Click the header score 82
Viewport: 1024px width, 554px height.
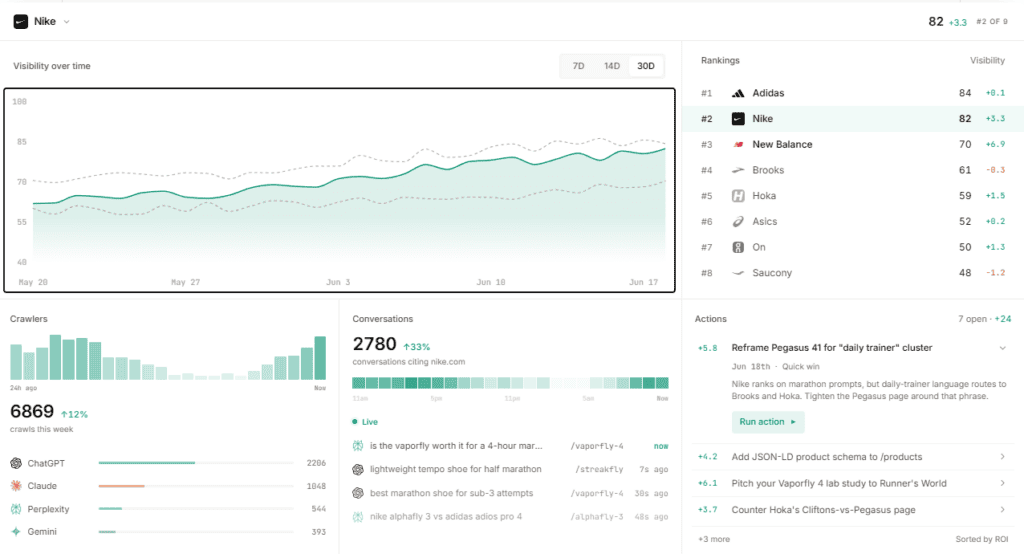[x=936, y=22]
